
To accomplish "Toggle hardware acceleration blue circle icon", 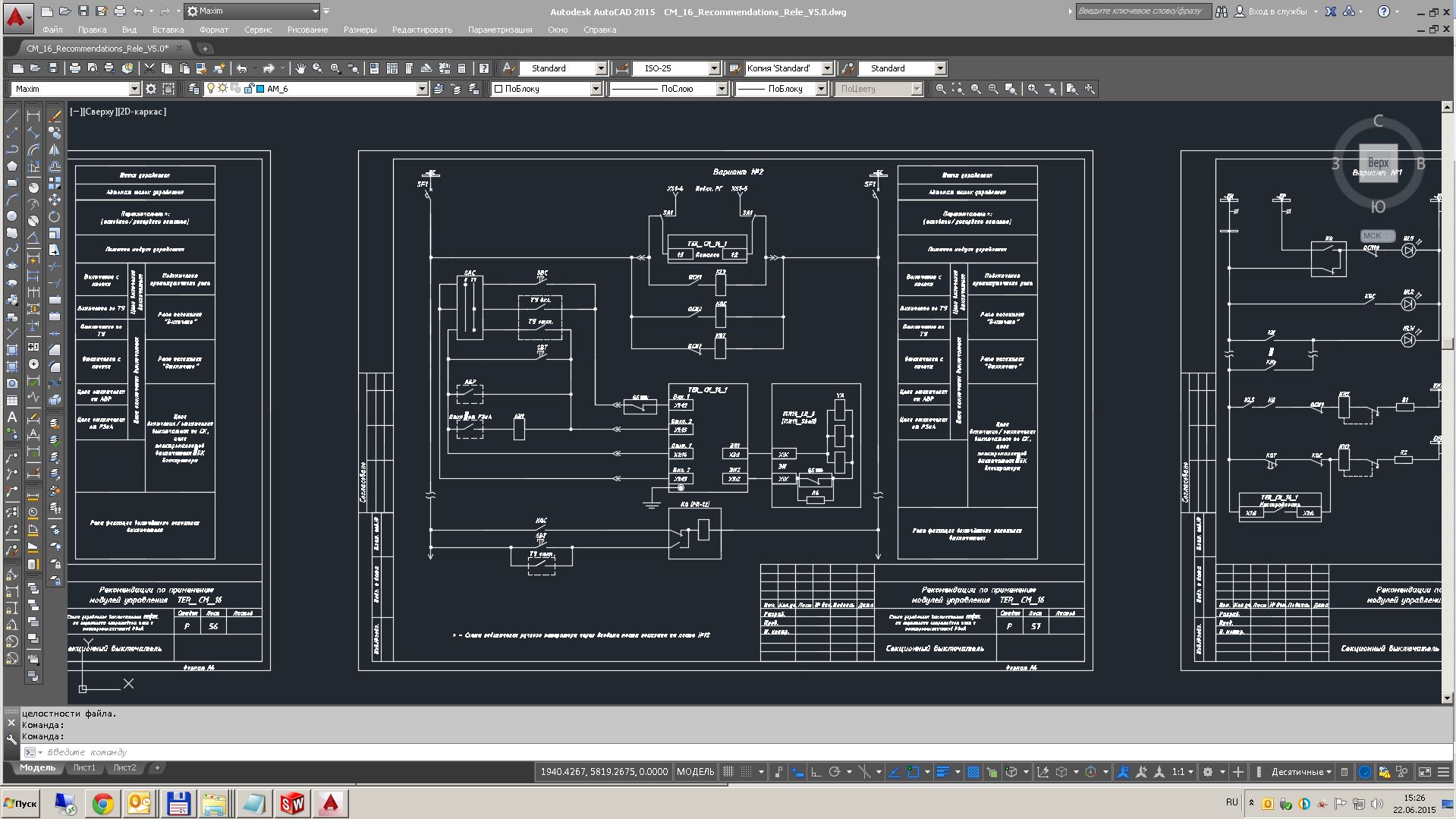I will pos(1364,771).
